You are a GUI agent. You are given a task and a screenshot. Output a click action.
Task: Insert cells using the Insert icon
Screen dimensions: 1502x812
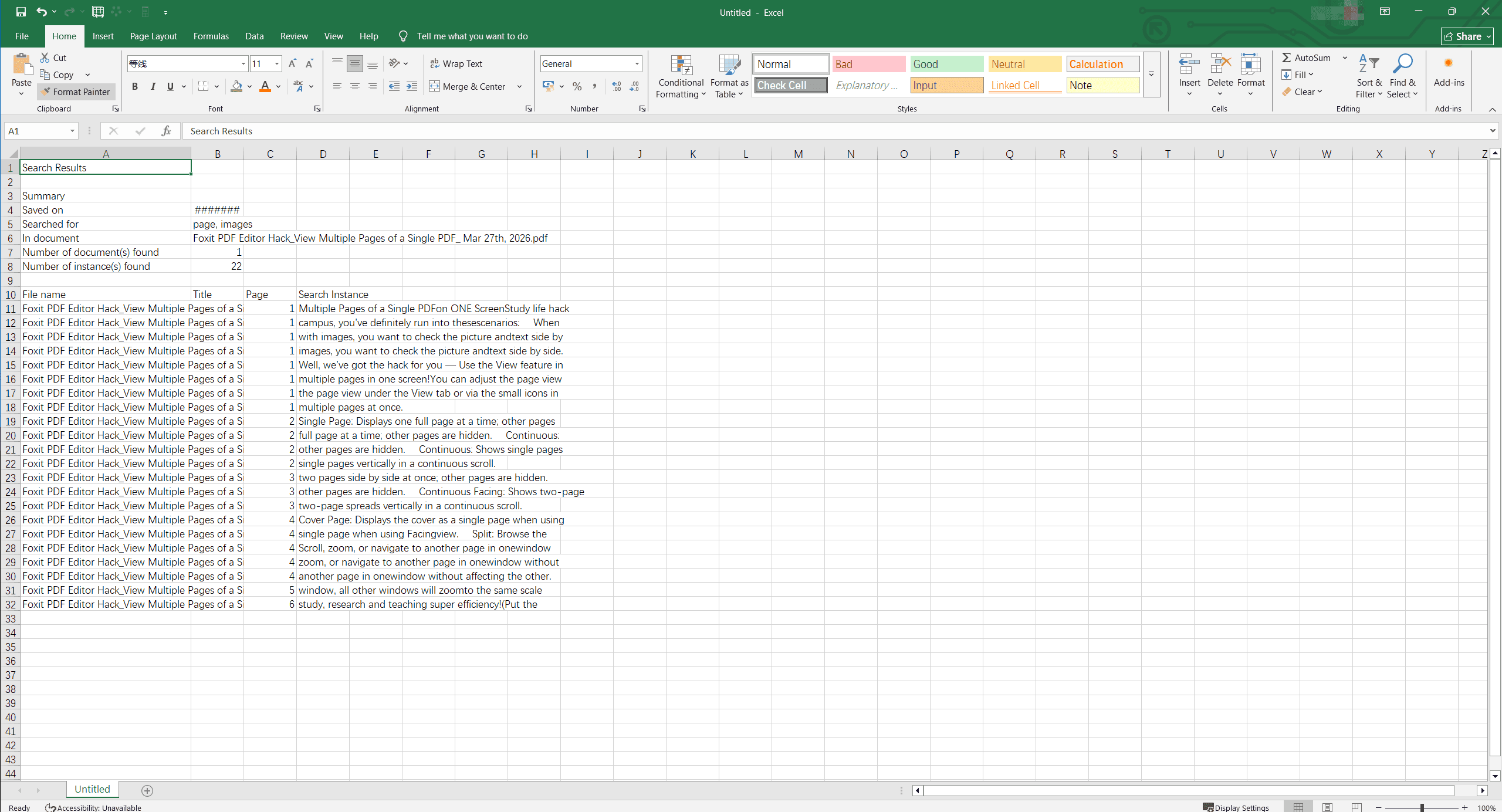coord(1189,65)
